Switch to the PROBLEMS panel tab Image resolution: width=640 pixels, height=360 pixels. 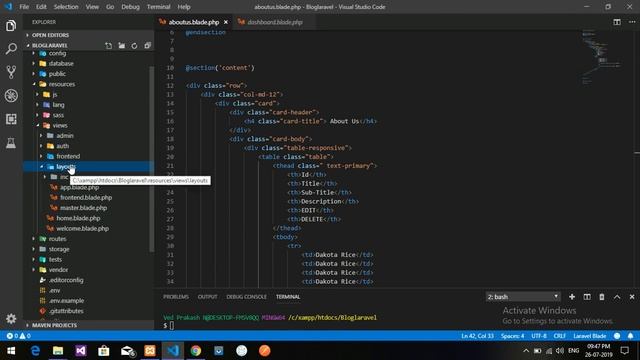point(176,297)
